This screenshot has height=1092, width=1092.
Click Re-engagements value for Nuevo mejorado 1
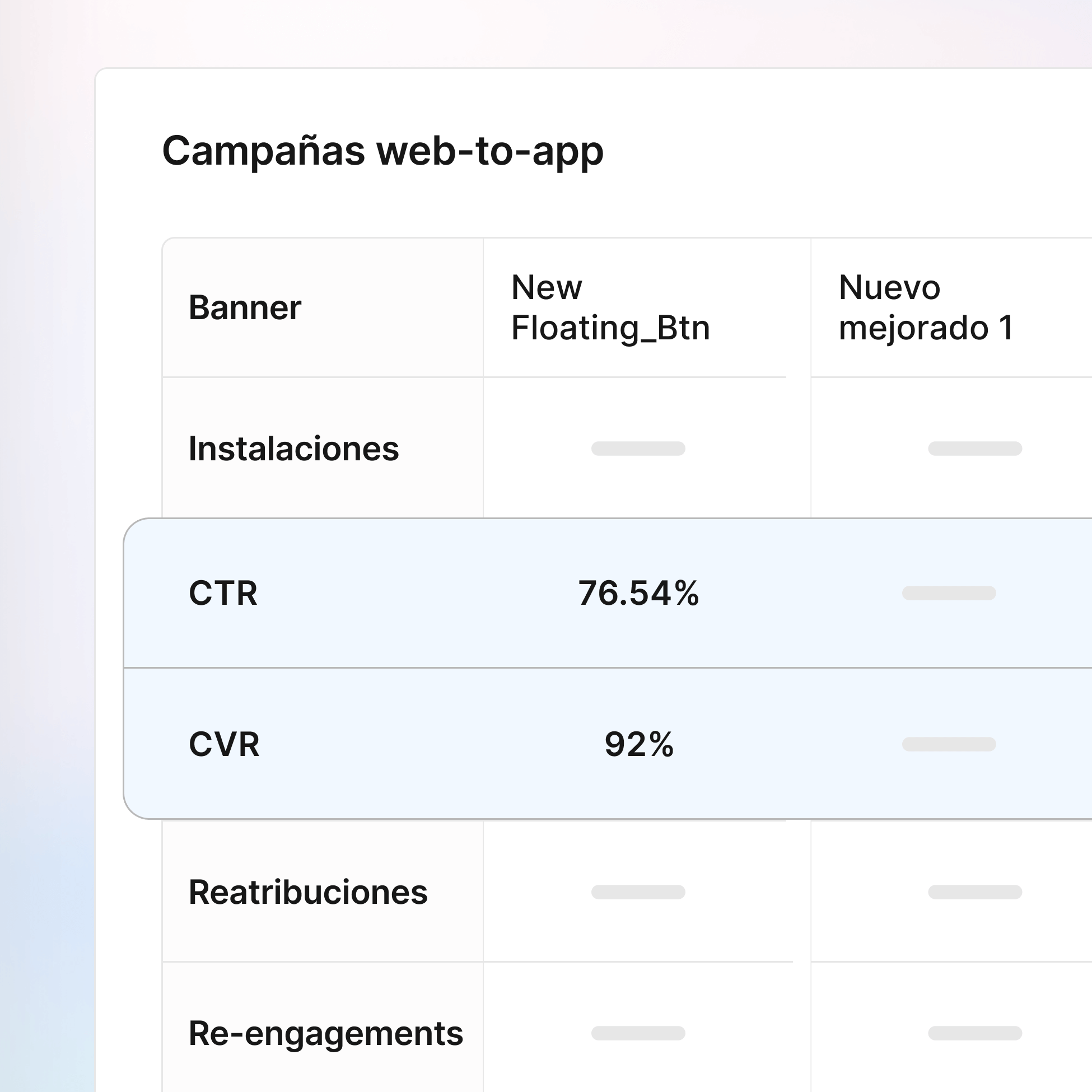pos(974,1033)
